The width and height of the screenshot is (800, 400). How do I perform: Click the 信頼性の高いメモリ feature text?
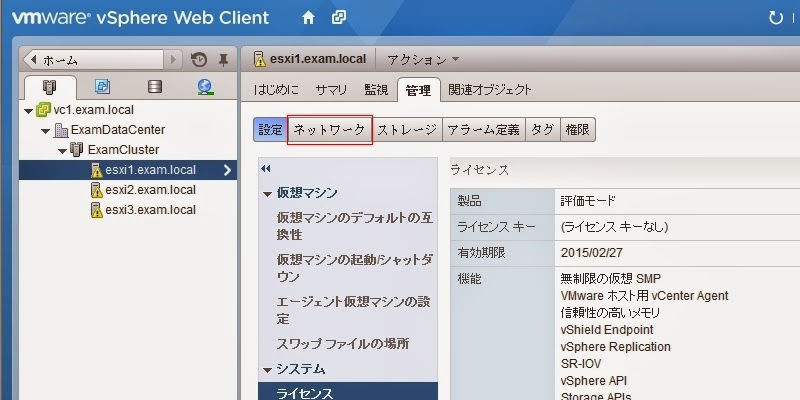pos(610,312)
